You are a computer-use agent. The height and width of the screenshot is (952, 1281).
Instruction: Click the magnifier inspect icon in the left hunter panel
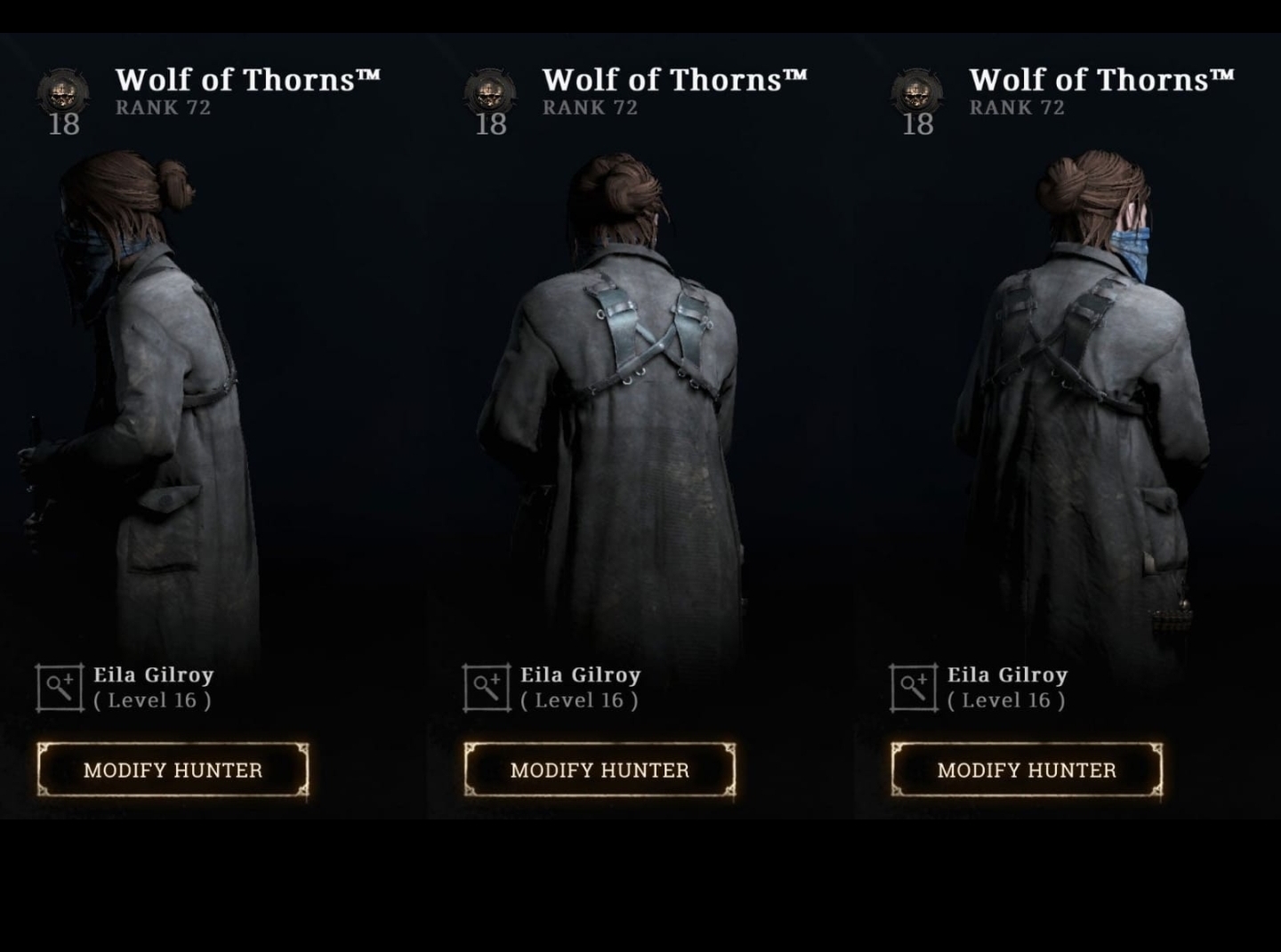60,688
